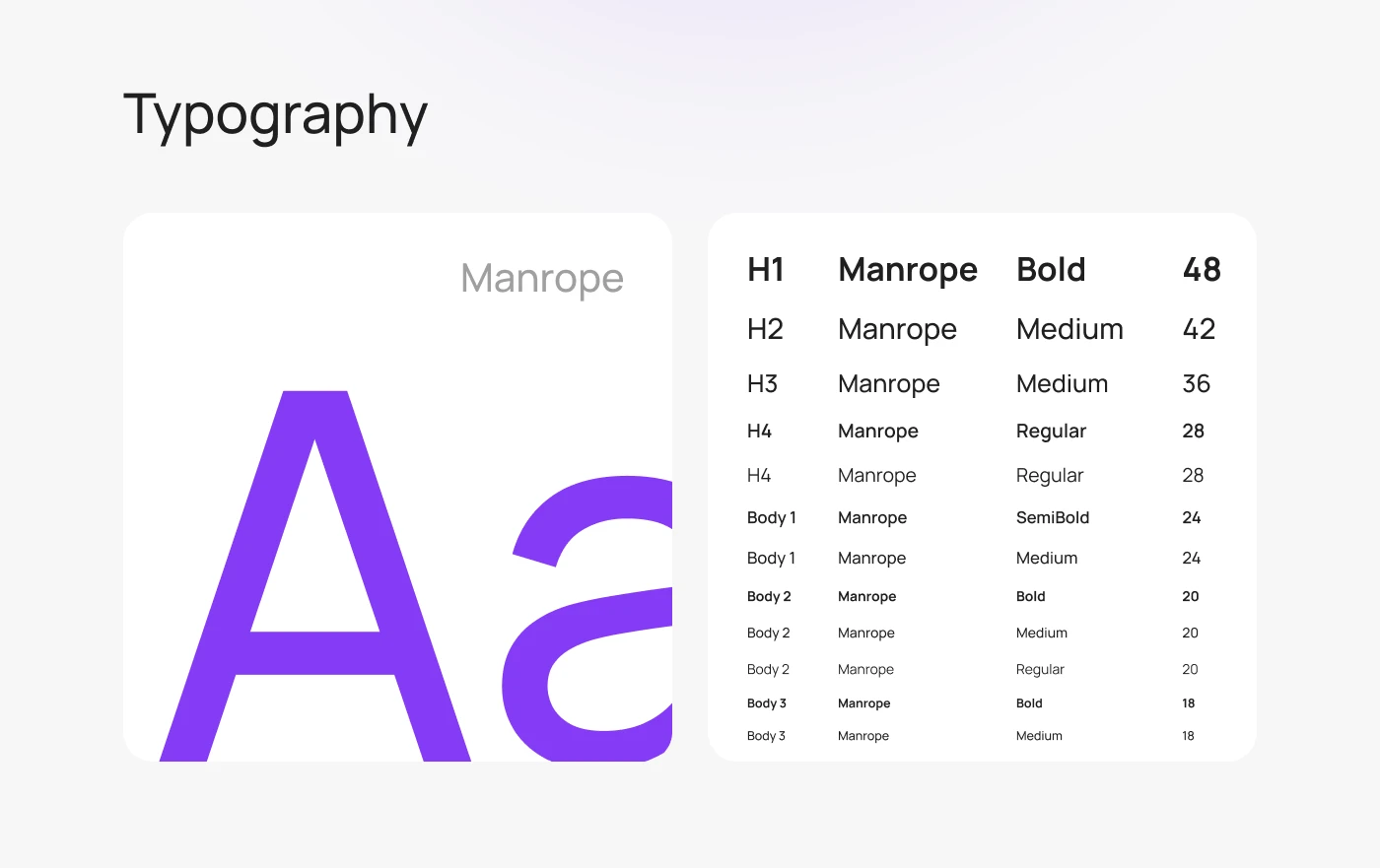The height and width of the screenshot is (868, 1380).
Task: Click the large purple uppercase "A" glyph
Action: [x=315, y=576]
